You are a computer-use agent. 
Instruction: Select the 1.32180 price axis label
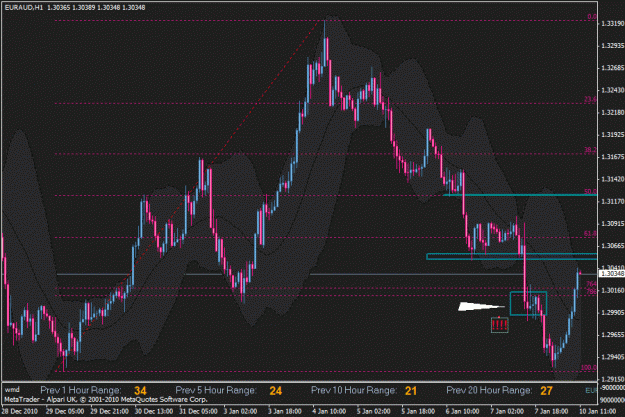pyautogui.click(x=613, y=113)
